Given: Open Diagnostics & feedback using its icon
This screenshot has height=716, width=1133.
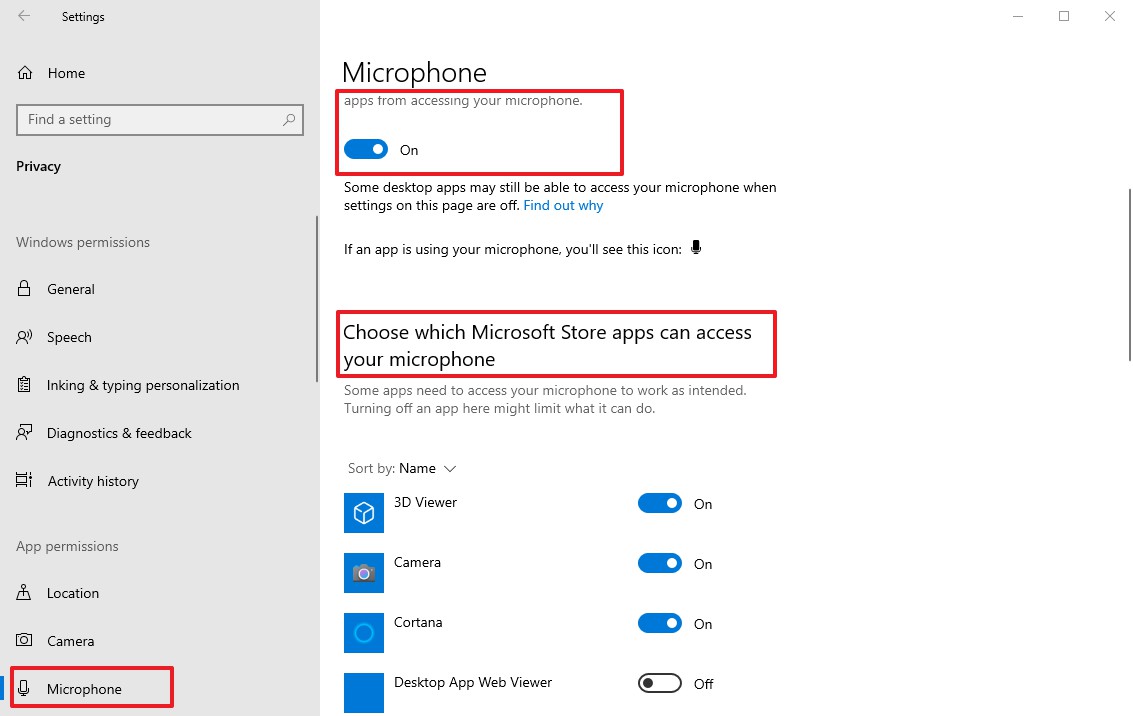Looking at the screenshot, I should (x=25, y=433).
